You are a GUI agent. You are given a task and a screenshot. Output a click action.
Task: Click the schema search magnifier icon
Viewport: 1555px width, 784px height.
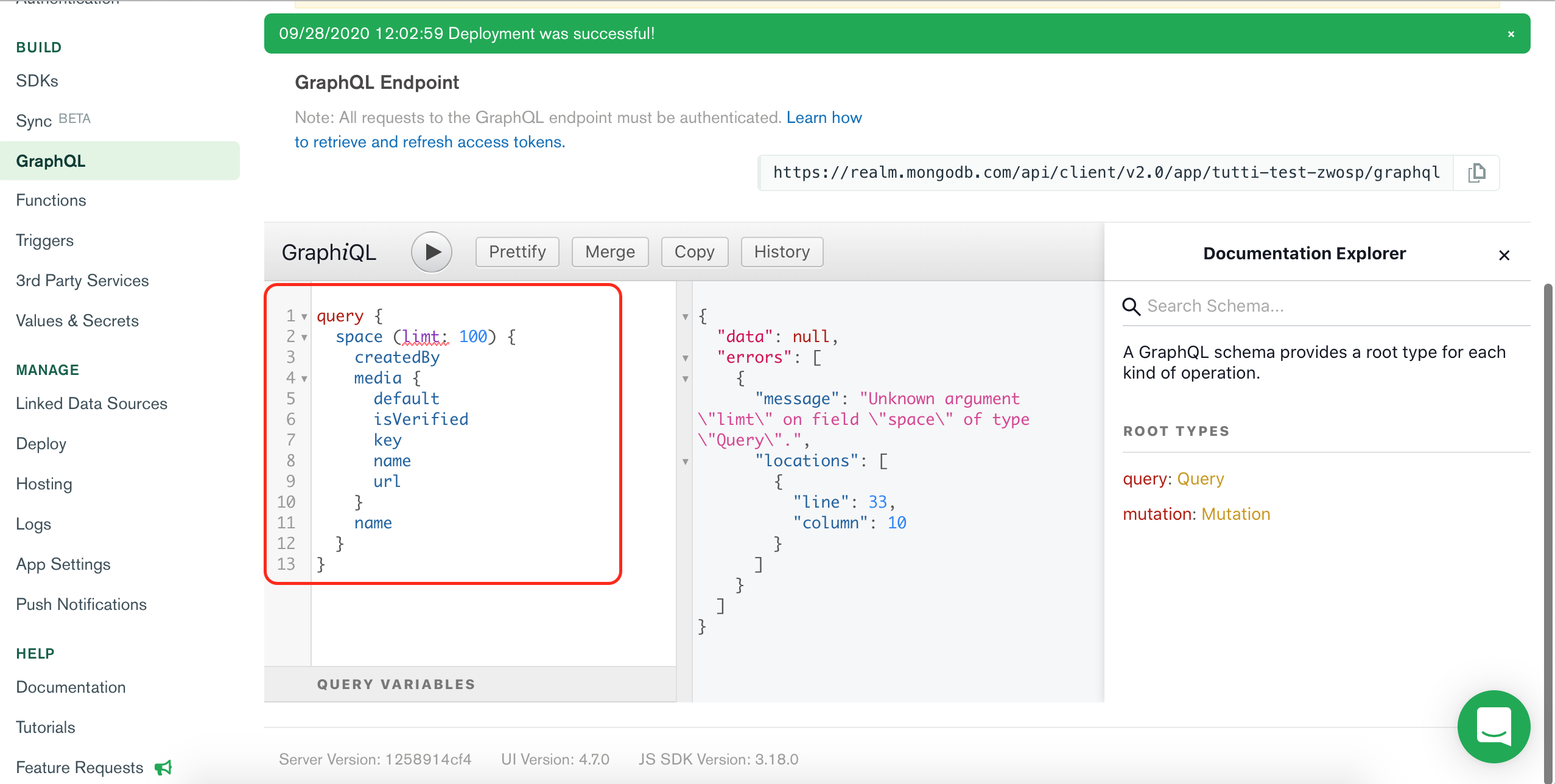coord(1131,306)
